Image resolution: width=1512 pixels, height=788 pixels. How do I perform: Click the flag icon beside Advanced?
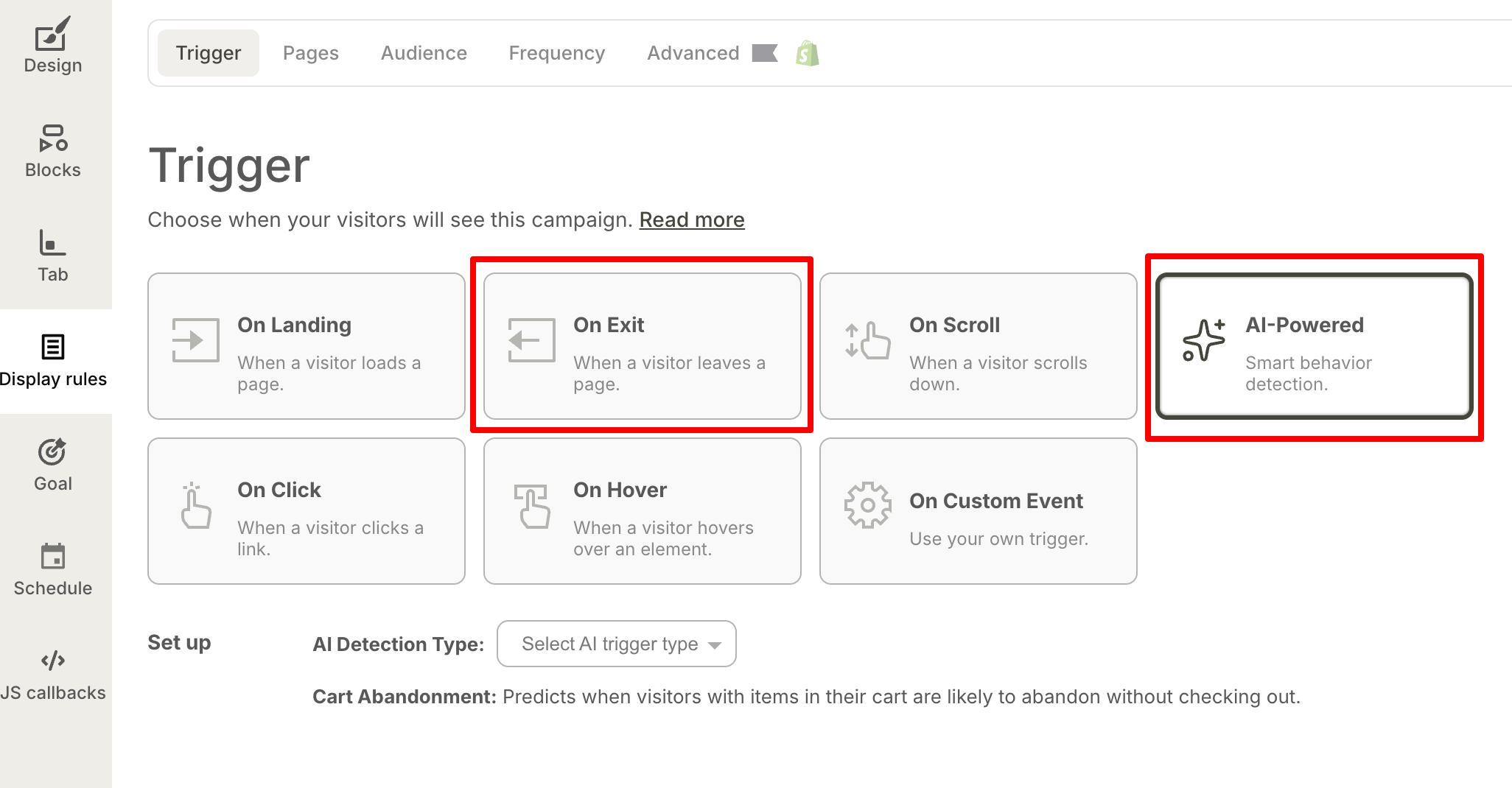[x=765, y=52]
